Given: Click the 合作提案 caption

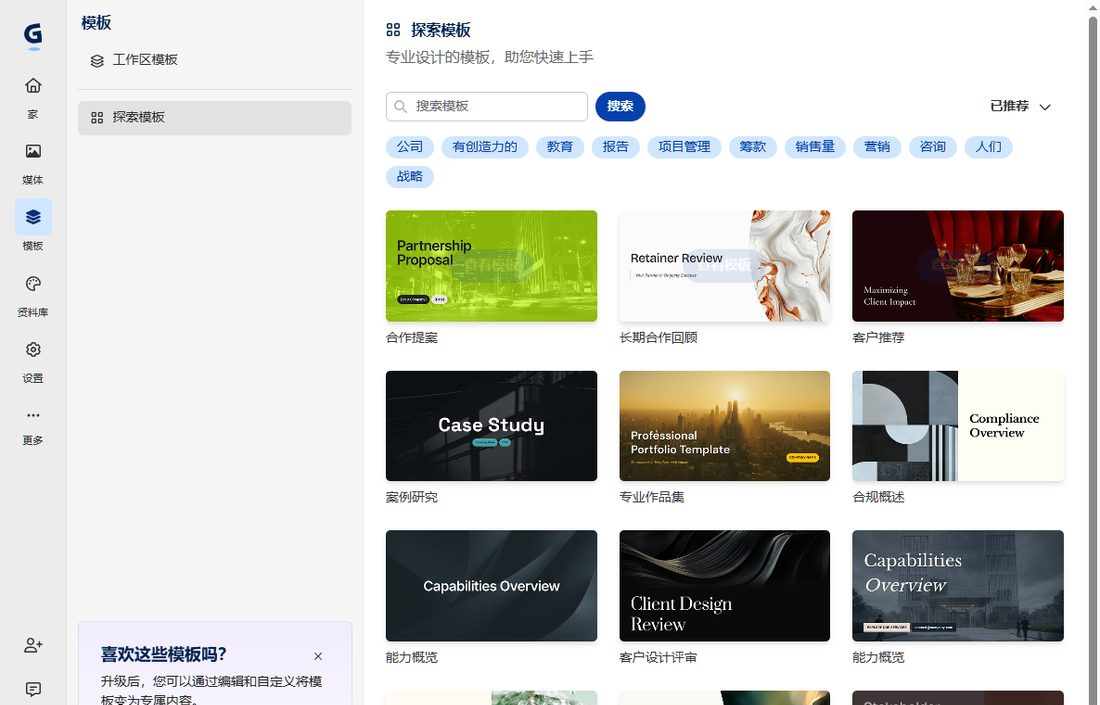Looking at the screenshot, I should click(412, 337).
